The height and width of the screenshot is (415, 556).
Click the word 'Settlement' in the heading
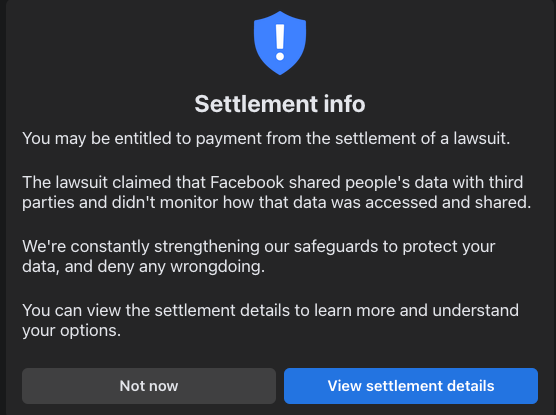tap(256, 104)
